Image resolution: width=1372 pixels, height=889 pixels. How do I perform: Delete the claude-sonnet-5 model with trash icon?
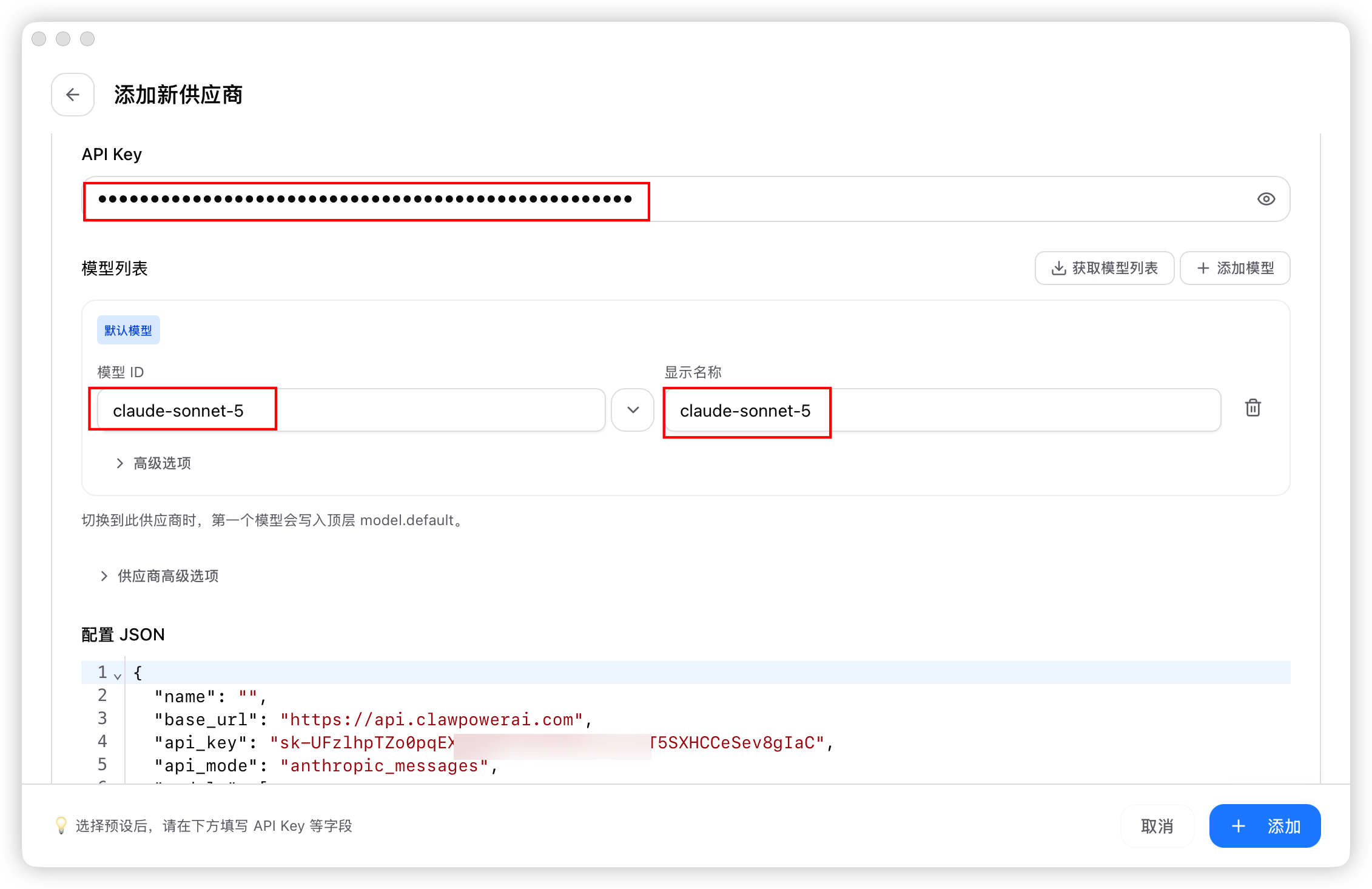(x=1253, y=408)
